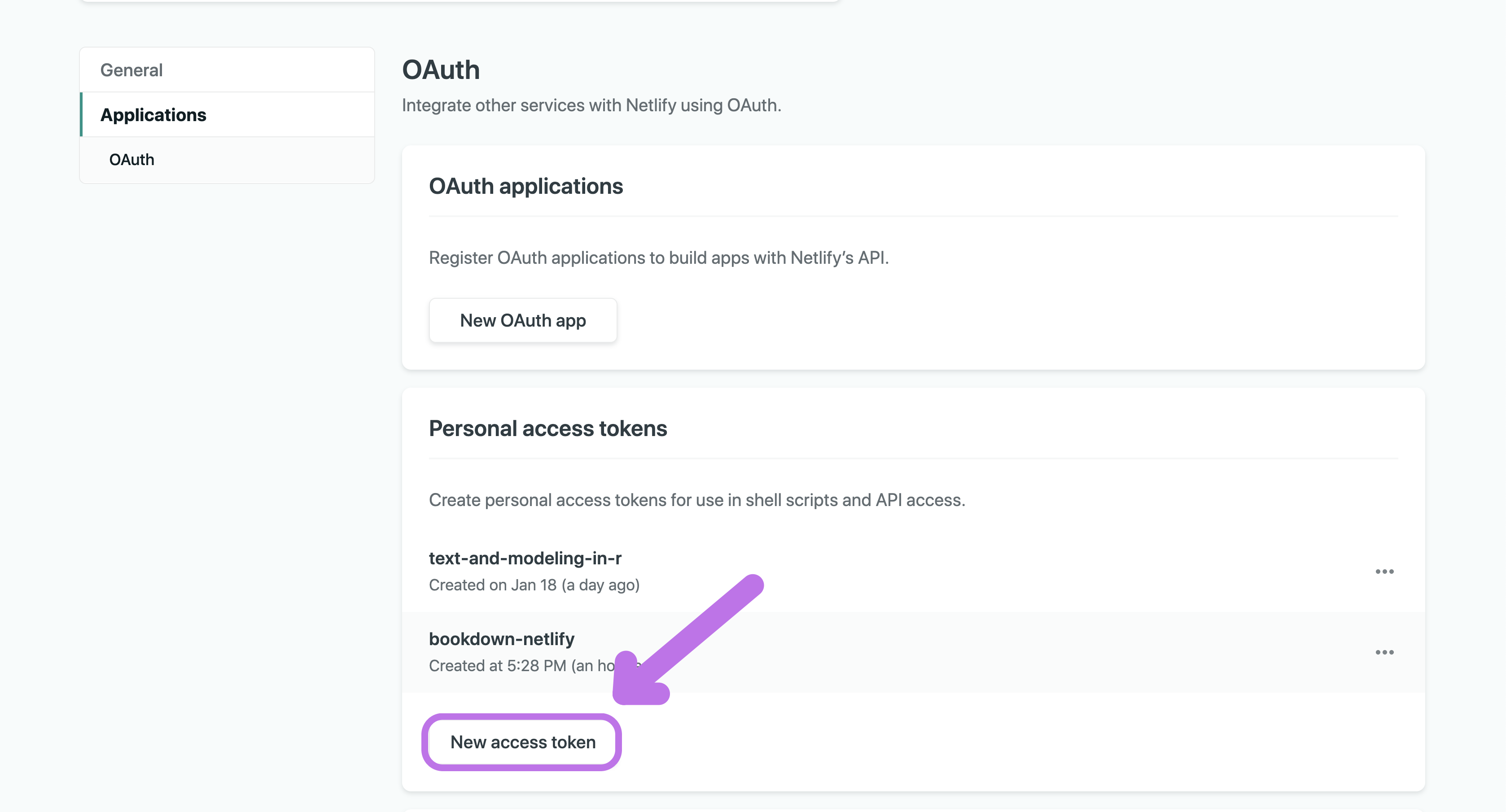Screen dimensions: 1506x812
Task: Open the OAuth settings subsection
Action: coord(131,159)
